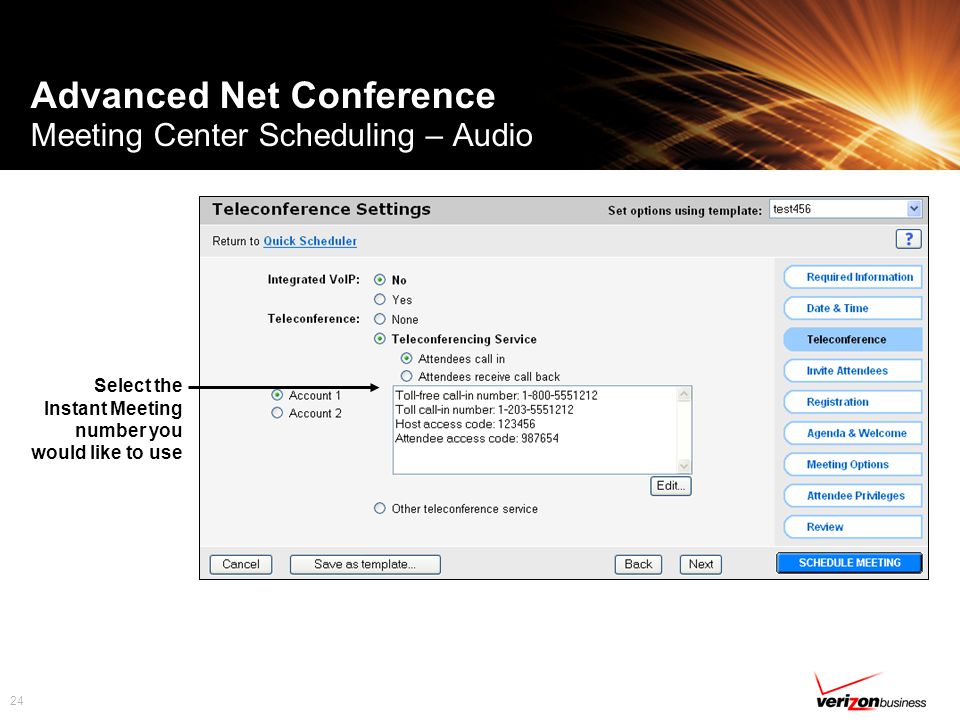The height and width of the screenshot is (720, 960).
Task: Open the Required Information section
Action: coord(853,277)
